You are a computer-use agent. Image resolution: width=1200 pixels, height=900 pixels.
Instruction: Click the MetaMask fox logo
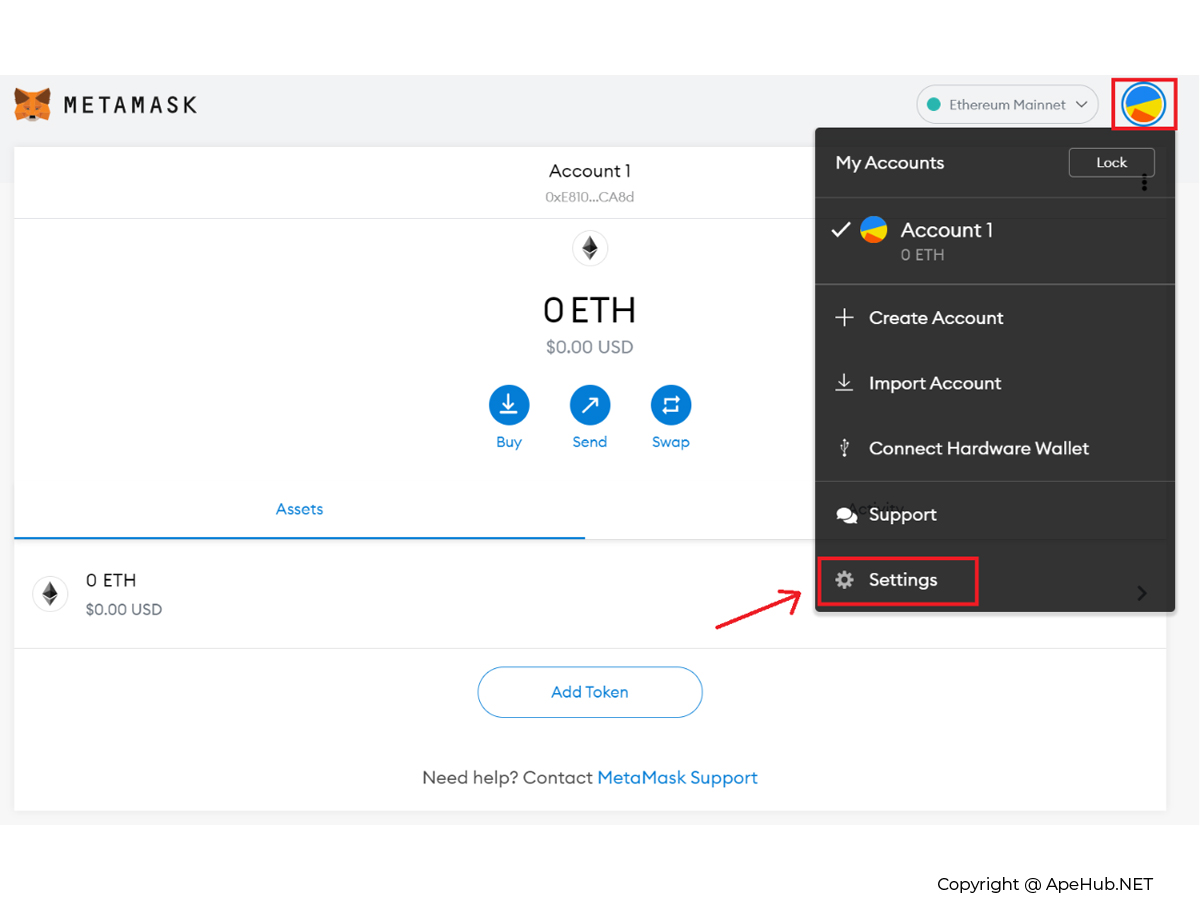32,103
